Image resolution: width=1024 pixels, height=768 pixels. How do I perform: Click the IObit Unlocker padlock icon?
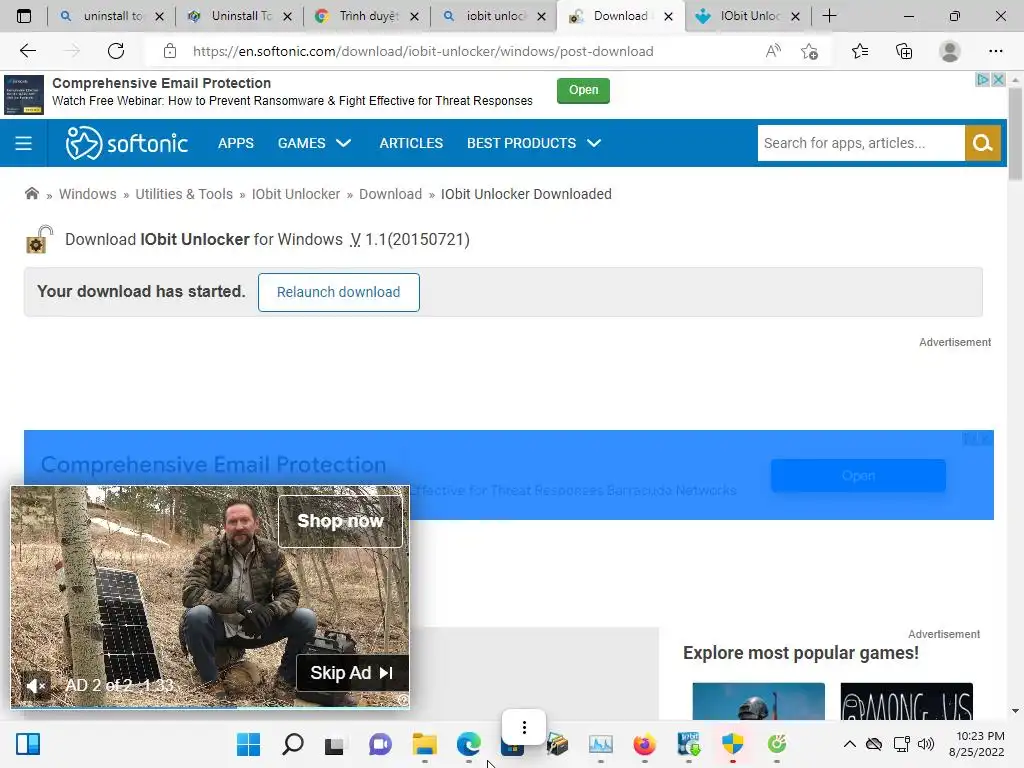click(39, 239)
